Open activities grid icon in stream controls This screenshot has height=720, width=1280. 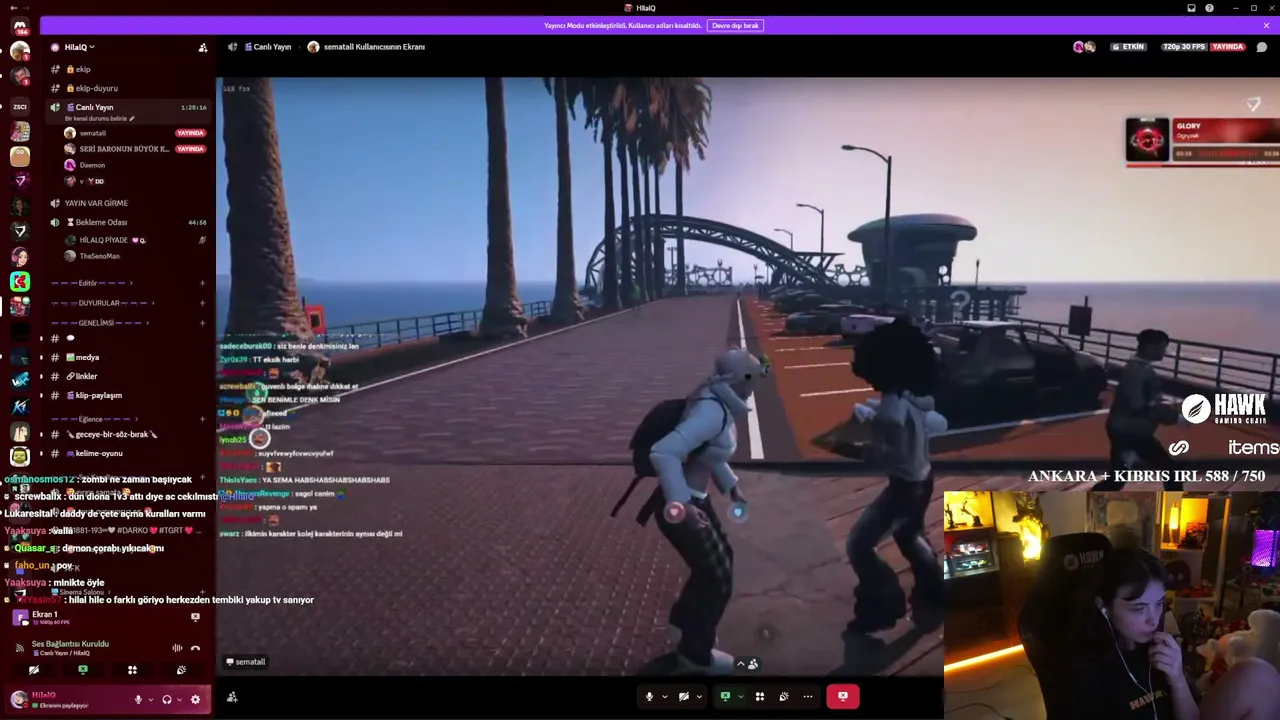tap(760, 696)
